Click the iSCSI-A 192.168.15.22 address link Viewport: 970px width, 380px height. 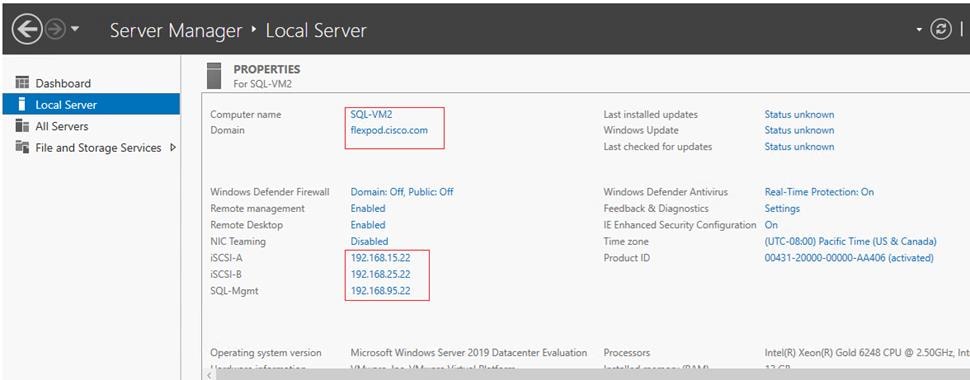click(x=380, y=258)
